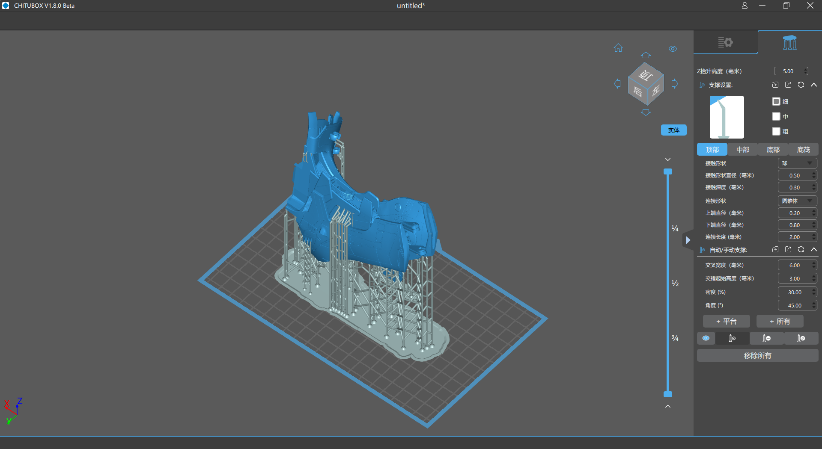Rotate view using right arrow by cube
This screenshot has height=449, width=822.
point(673,82)
